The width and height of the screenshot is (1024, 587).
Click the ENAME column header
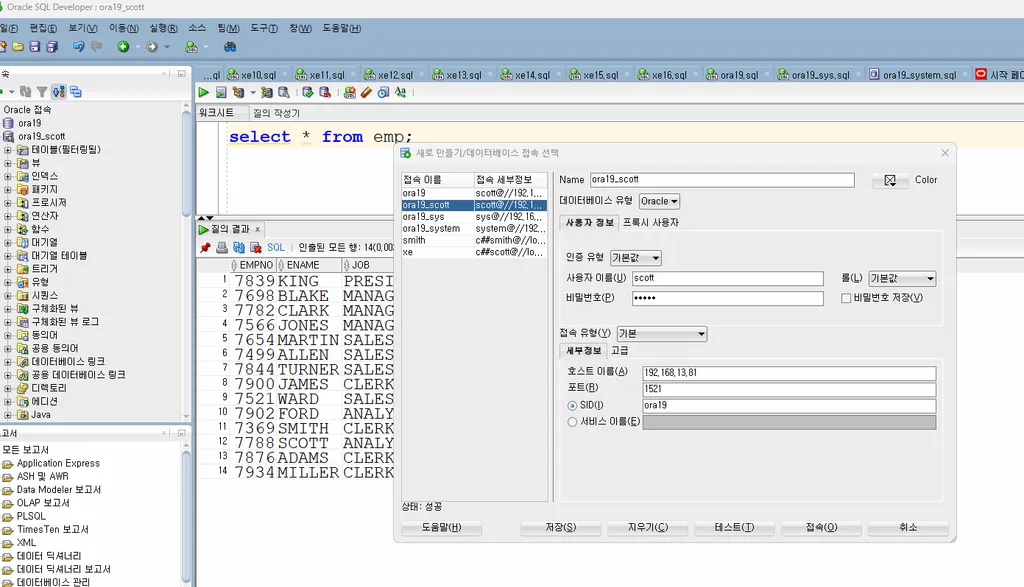coord(308,265)
